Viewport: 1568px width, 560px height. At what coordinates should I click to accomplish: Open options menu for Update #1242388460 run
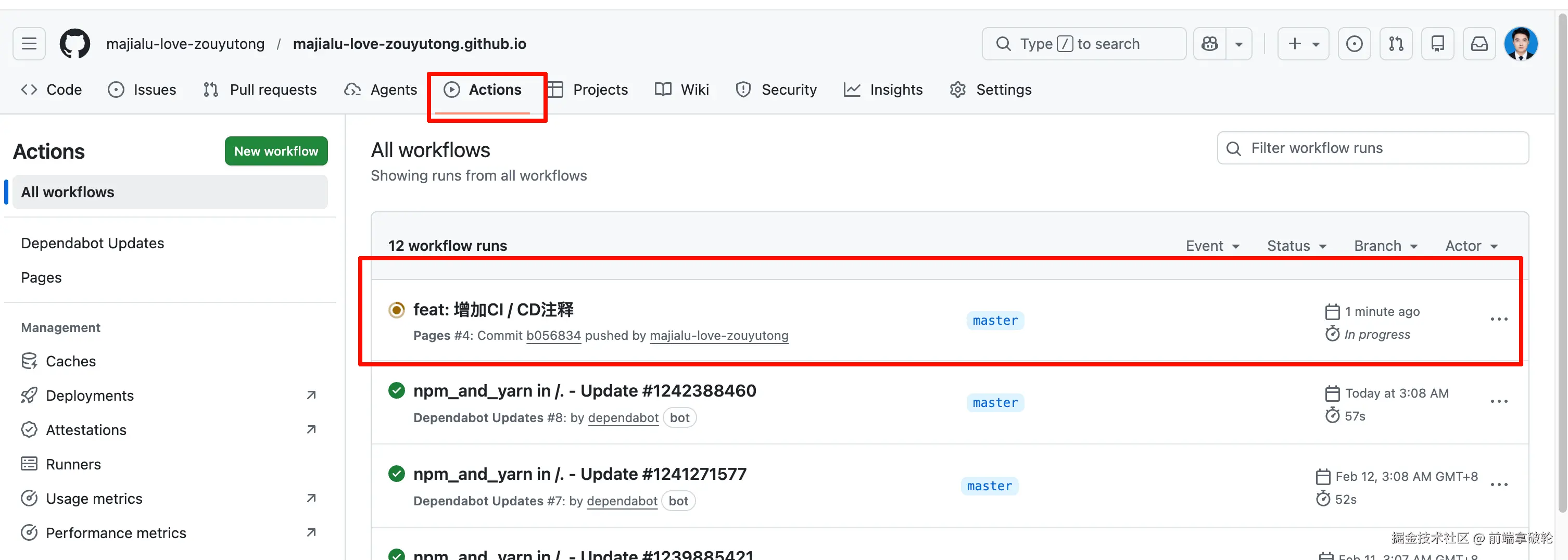pos(1499,402)
